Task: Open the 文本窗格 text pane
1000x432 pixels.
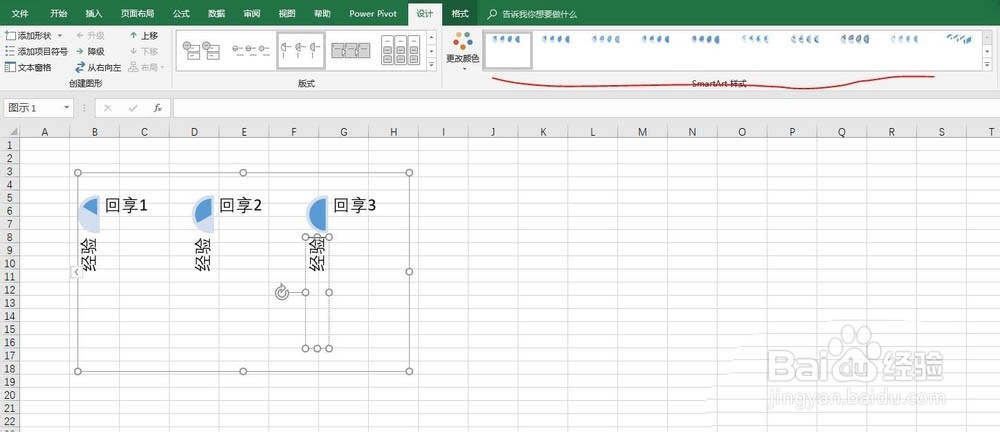Action: (28, 67)
